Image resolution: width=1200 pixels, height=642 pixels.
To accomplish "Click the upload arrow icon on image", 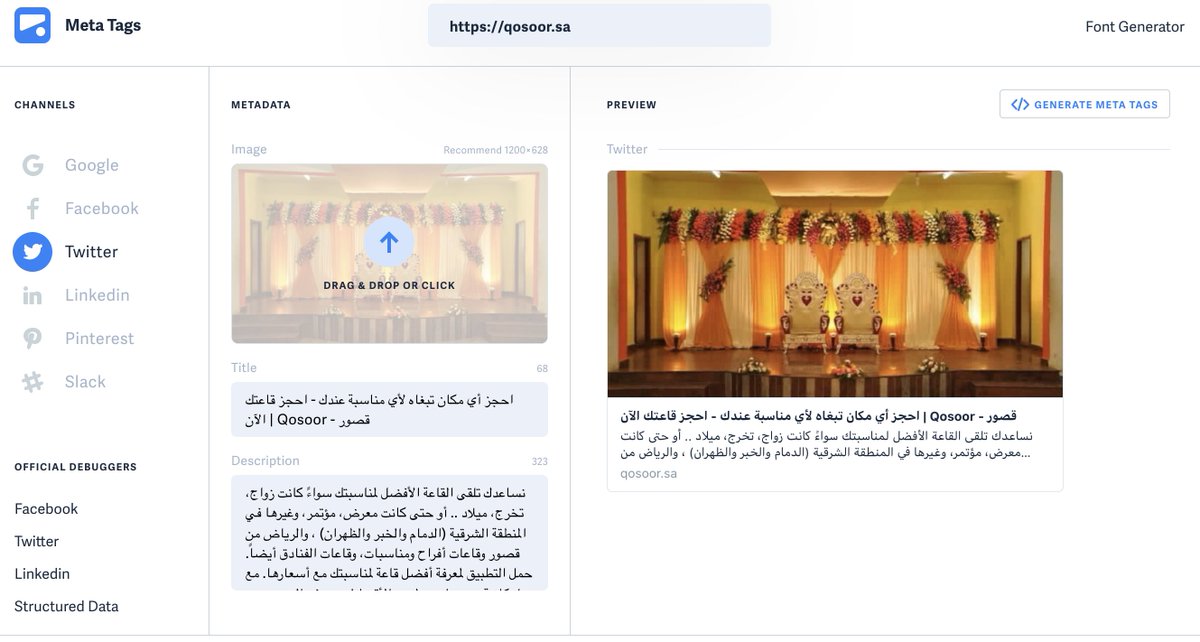I will 389,241.
